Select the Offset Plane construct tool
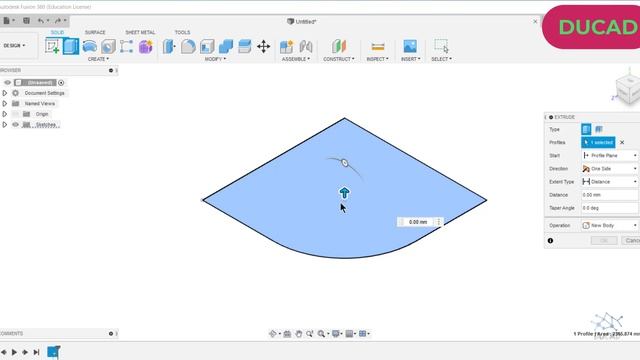Viewport: 640px width, 360px height. tap(339, 47)
